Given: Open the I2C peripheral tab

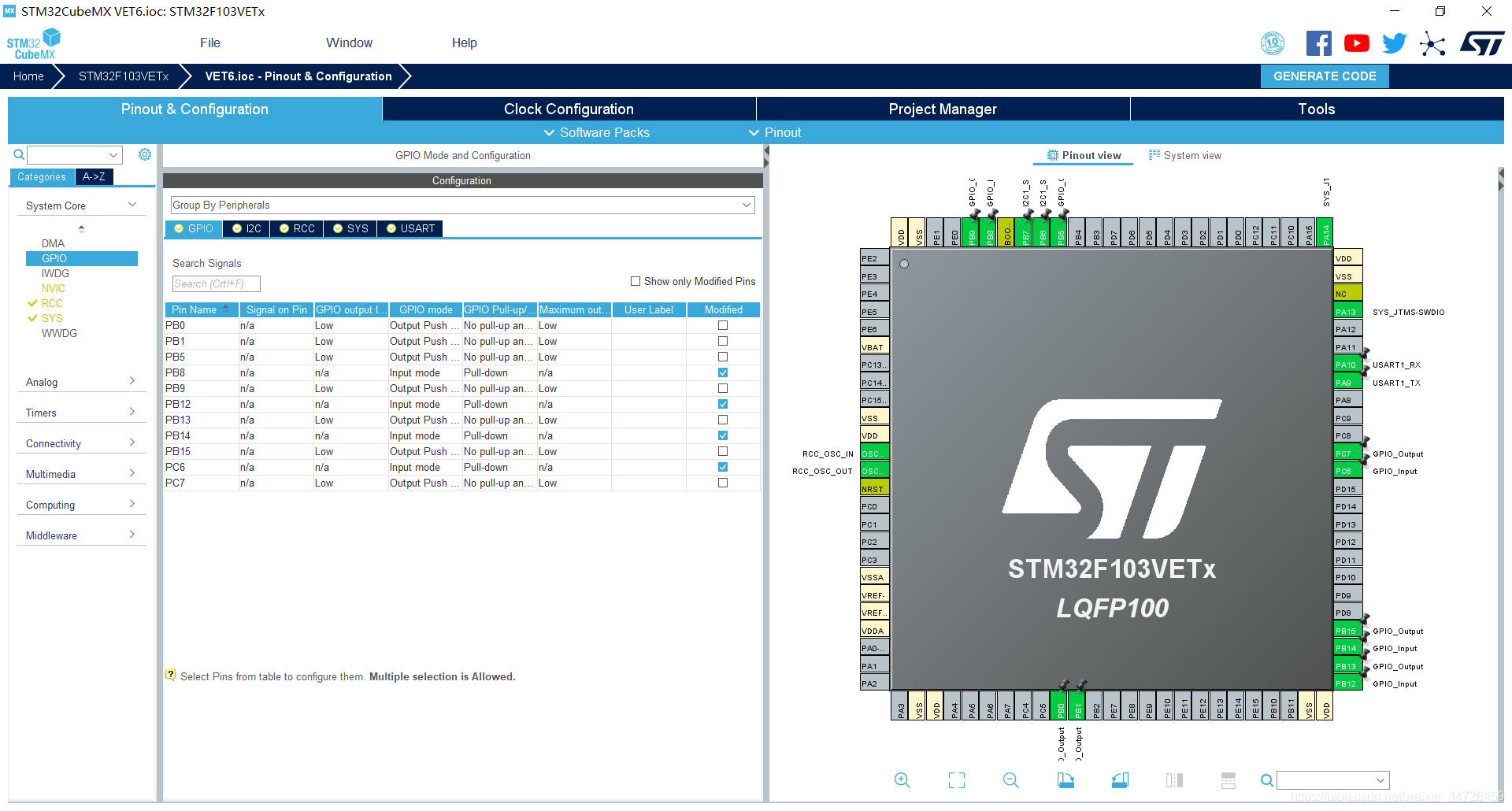Looking at the screenshot, I should tap(246, 228).
